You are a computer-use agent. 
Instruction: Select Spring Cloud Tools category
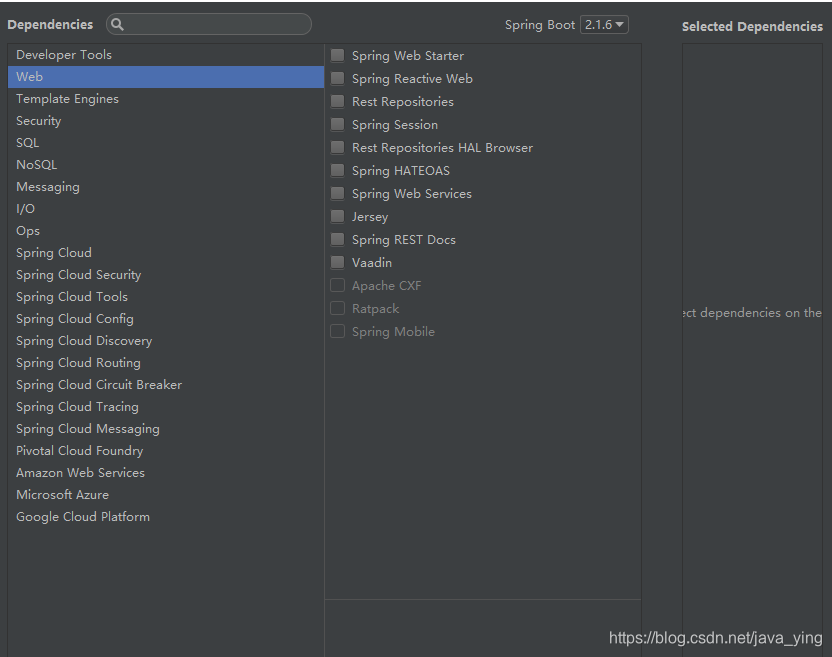point(166,297)
